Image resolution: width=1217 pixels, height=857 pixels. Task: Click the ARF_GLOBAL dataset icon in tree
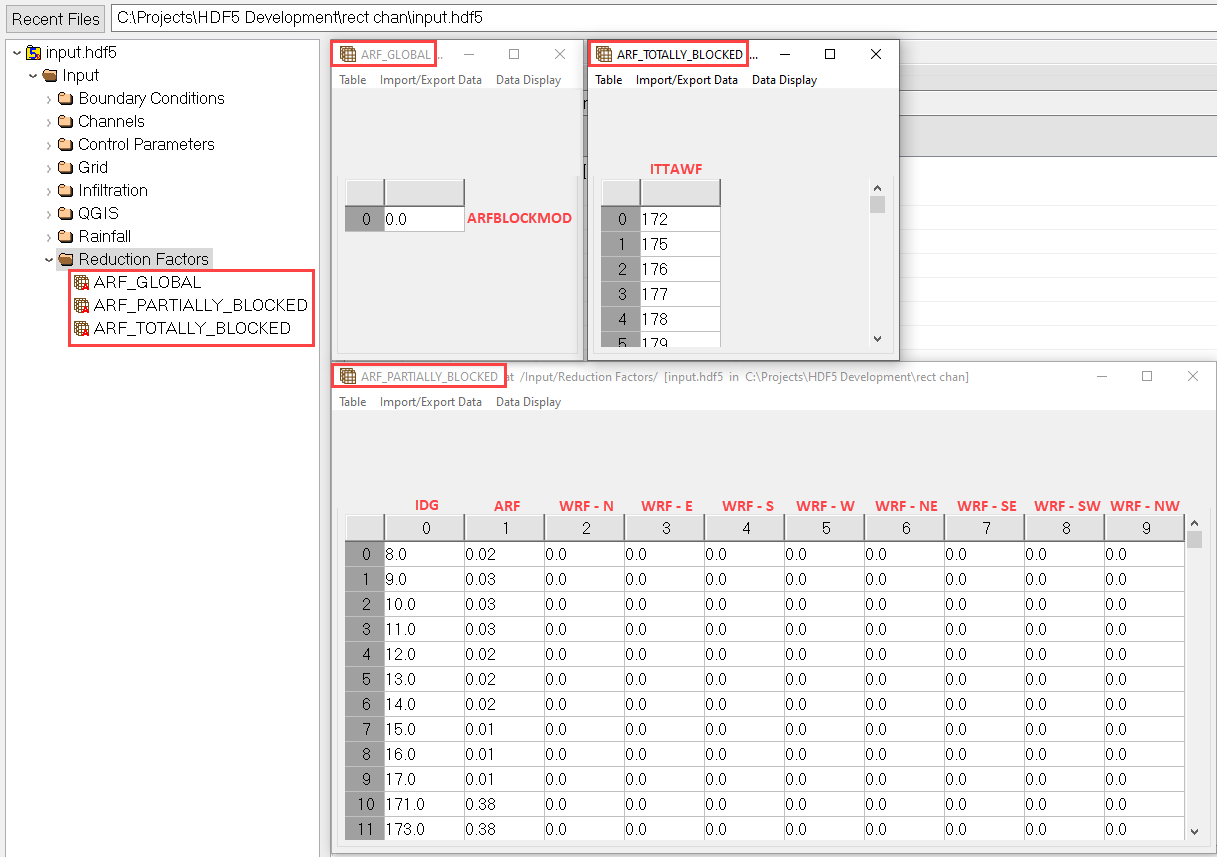coord(82,283)
